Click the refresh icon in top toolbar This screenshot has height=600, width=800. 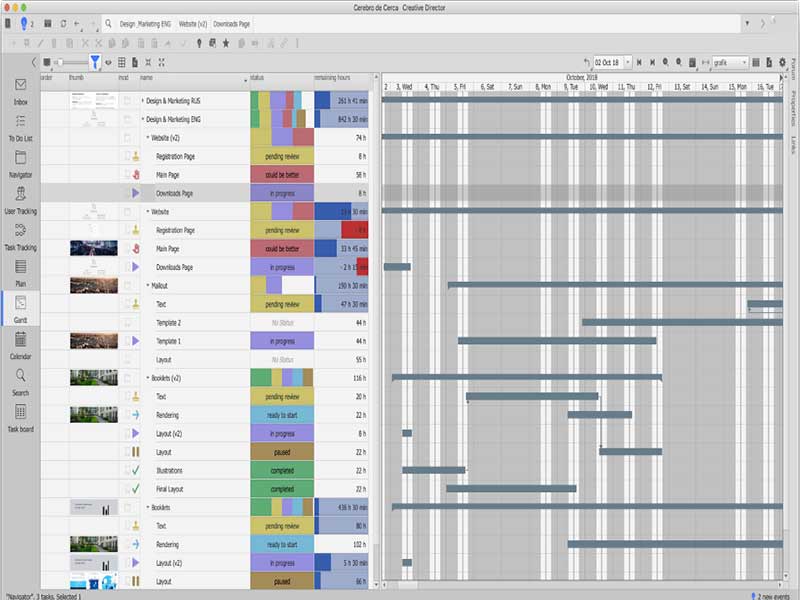tap(63, 23)
